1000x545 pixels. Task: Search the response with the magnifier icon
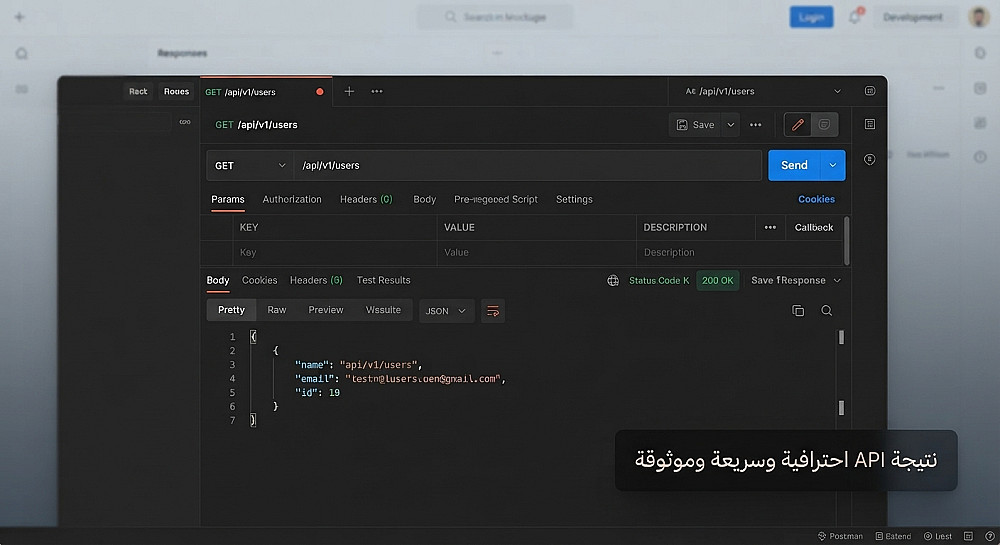[827, 310]
